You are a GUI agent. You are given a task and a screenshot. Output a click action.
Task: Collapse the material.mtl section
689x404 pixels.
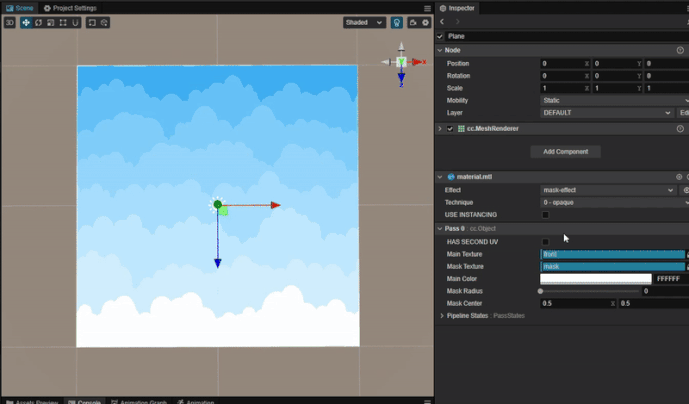pyautogui.click(x=440, y=177)
